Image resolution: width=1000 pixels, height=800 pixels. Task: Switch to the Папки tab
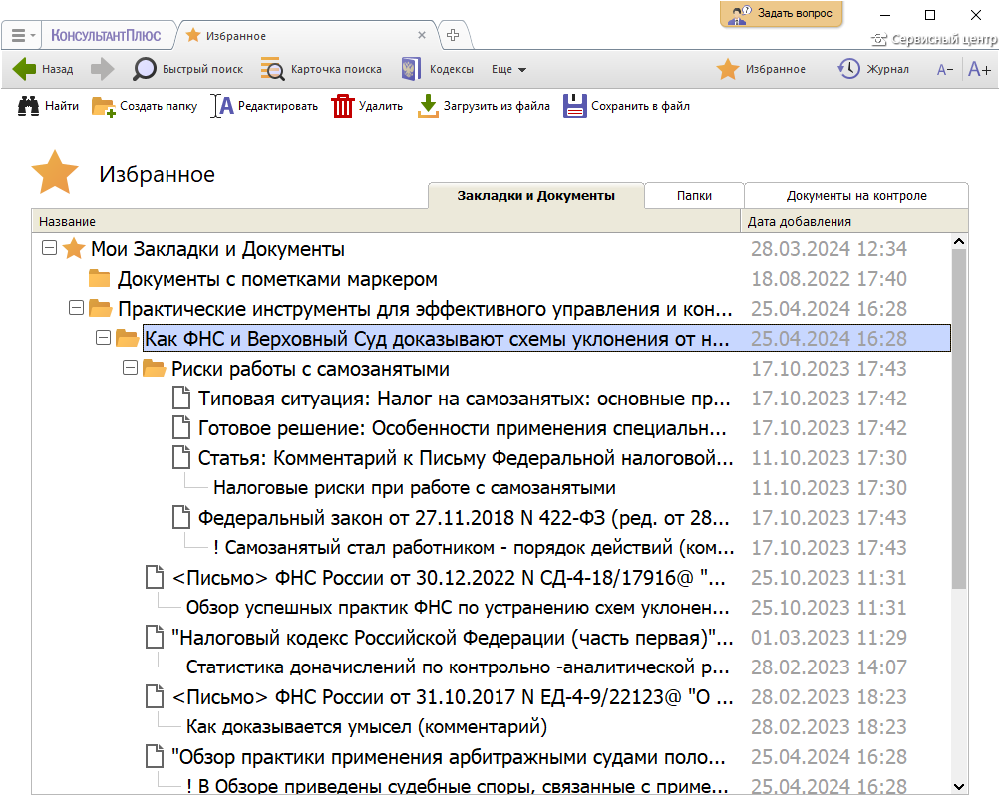[x=694, y=196]
